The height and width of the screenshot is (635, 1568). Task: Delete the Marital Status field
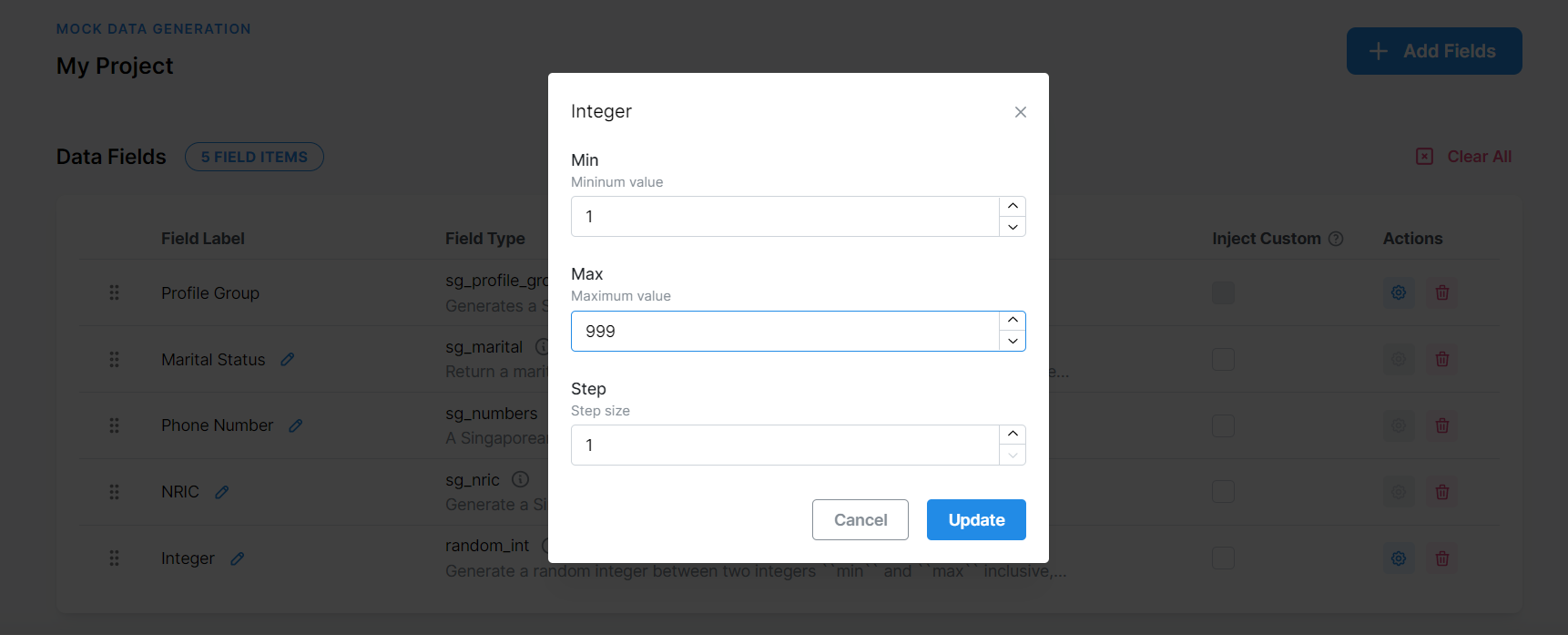(x=1441, y=359)
